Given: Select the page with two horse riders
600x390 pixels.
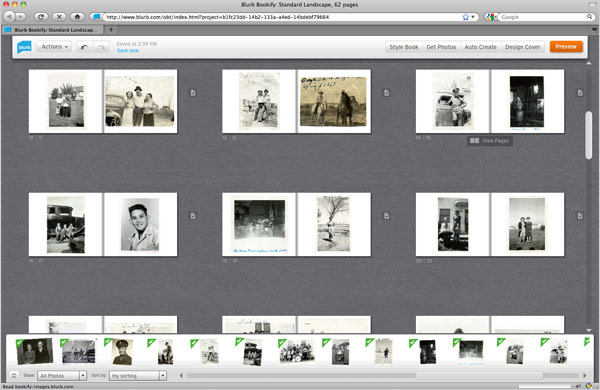Looking at the screenshot, I should (x=334, y=101).
